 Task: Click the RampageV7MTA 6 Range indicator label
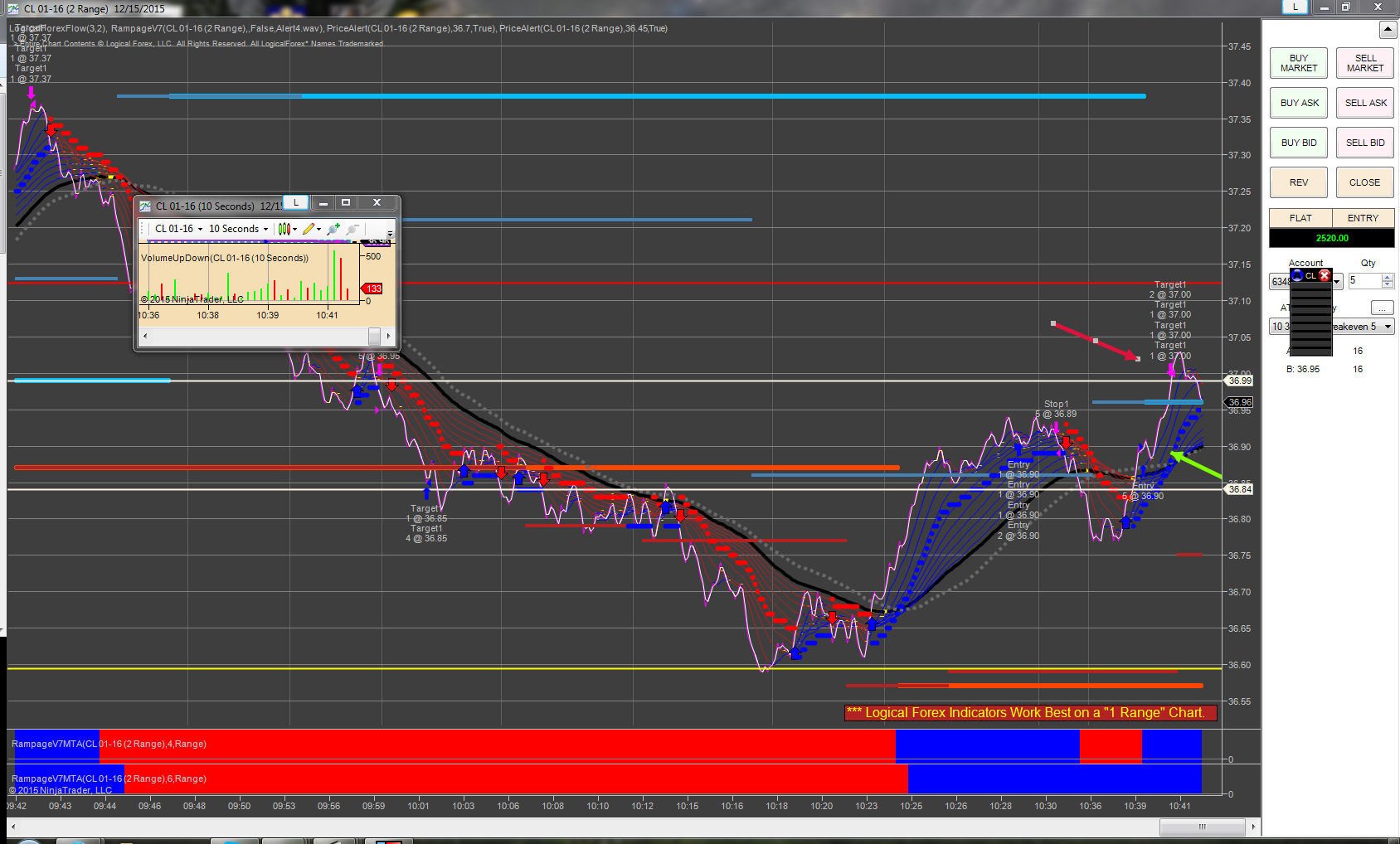point(109,779)
